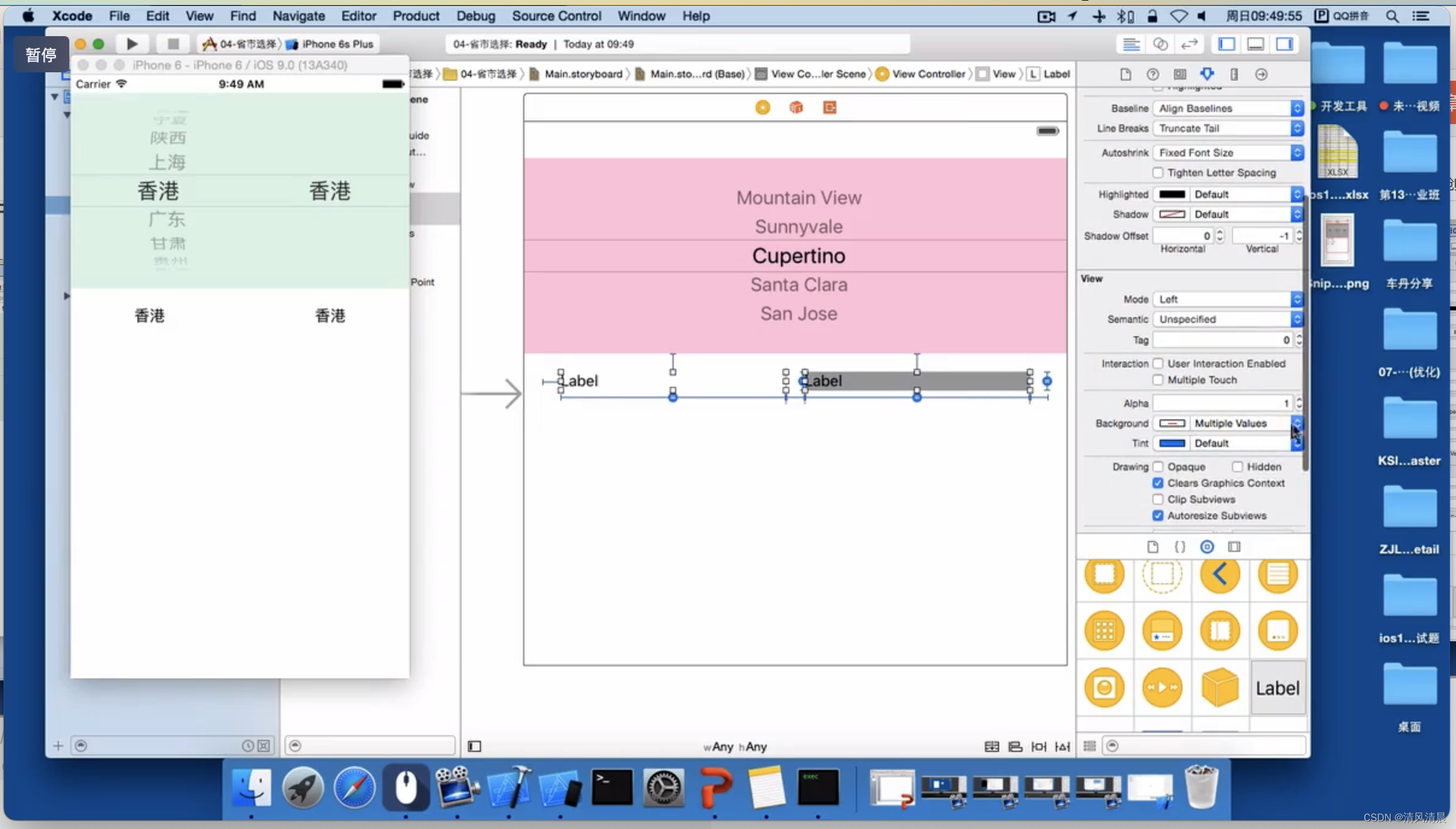The image size is (1456, 829).
Task: Enable Multiple Touch
Action: (1158, 380)
